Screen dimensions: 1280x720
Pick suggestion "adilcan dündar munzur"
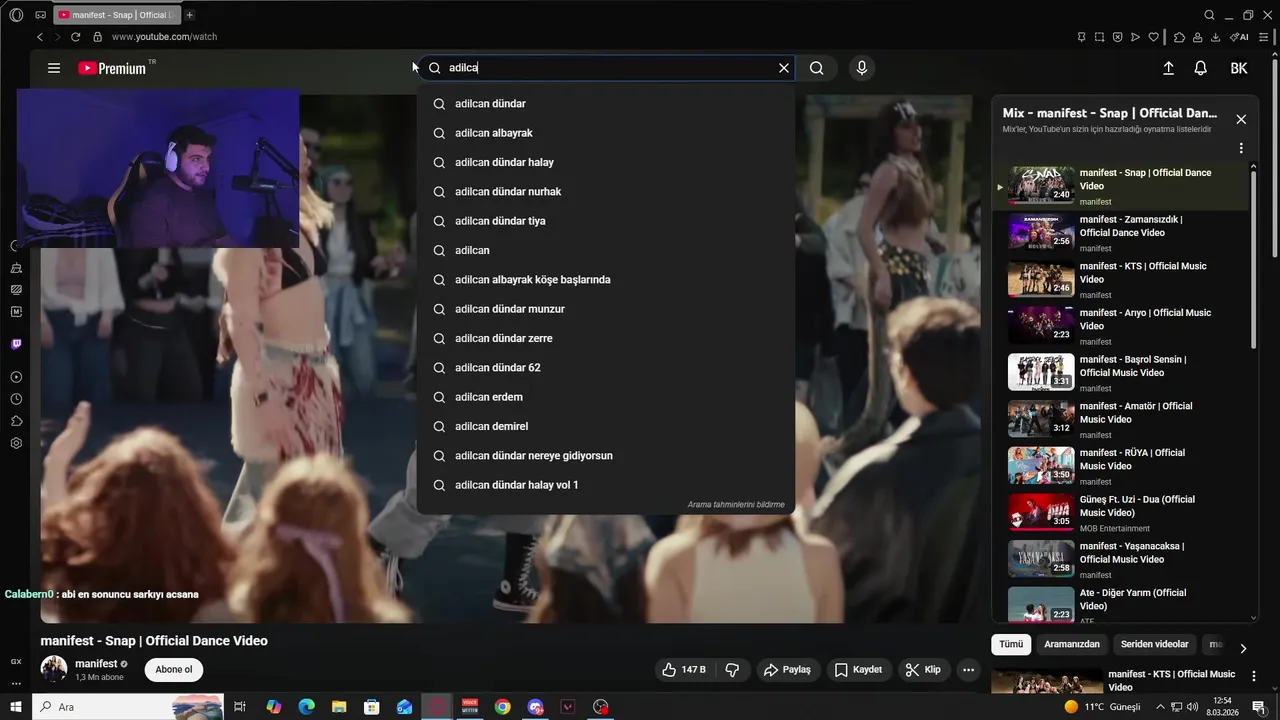606,309
